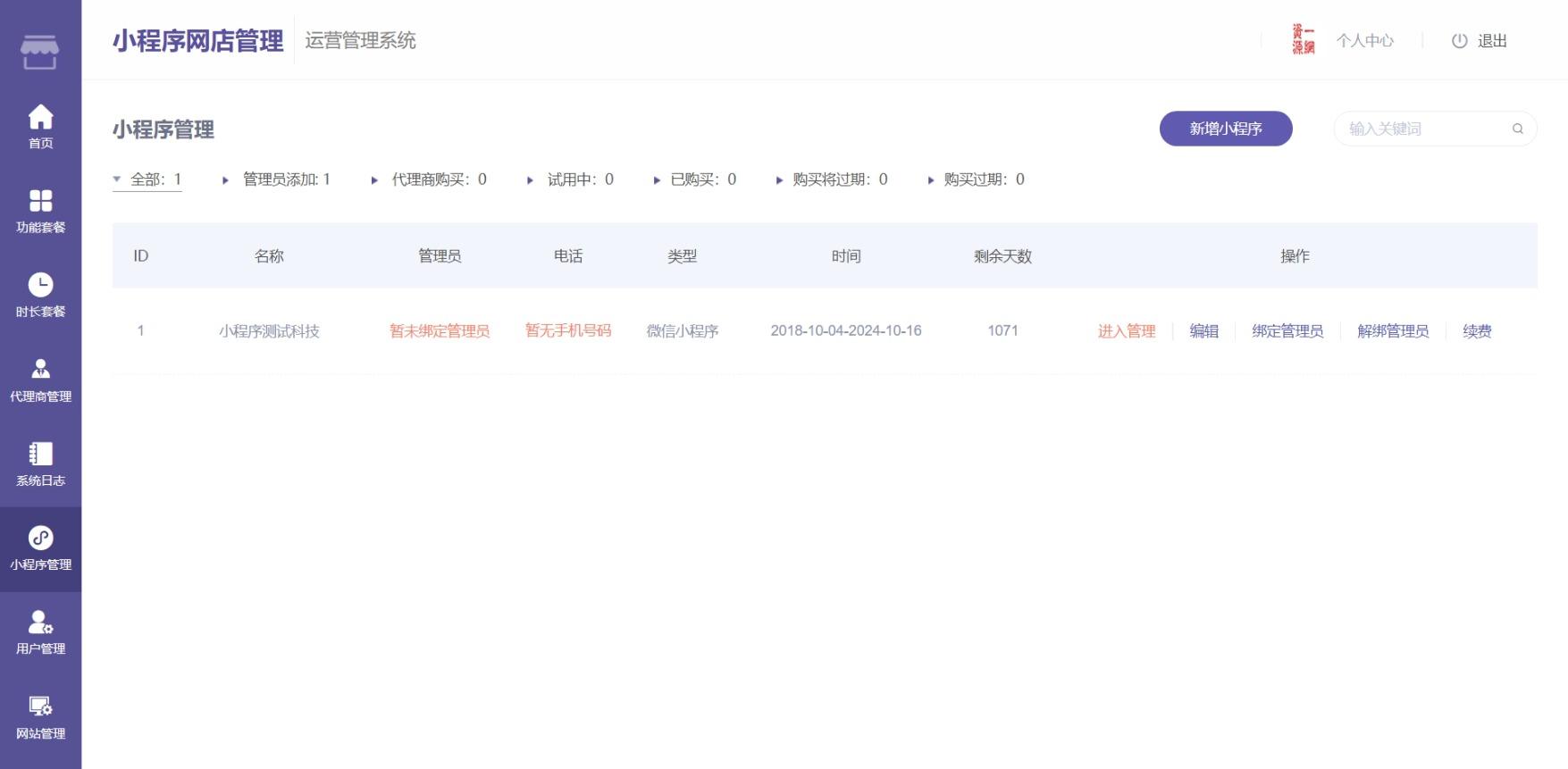Click the 小程序管理 page heading
The image size is (1568, 769).
pos(164,130)
